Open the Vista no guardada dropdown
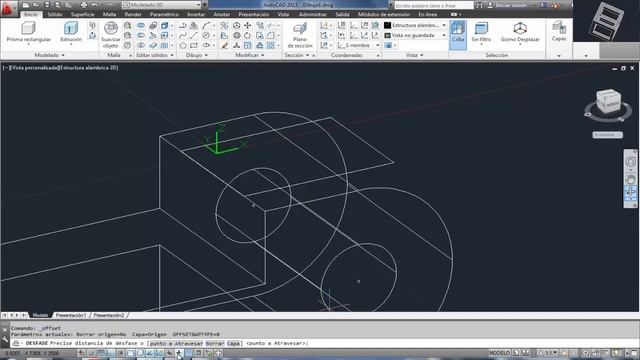 [415, 36]
